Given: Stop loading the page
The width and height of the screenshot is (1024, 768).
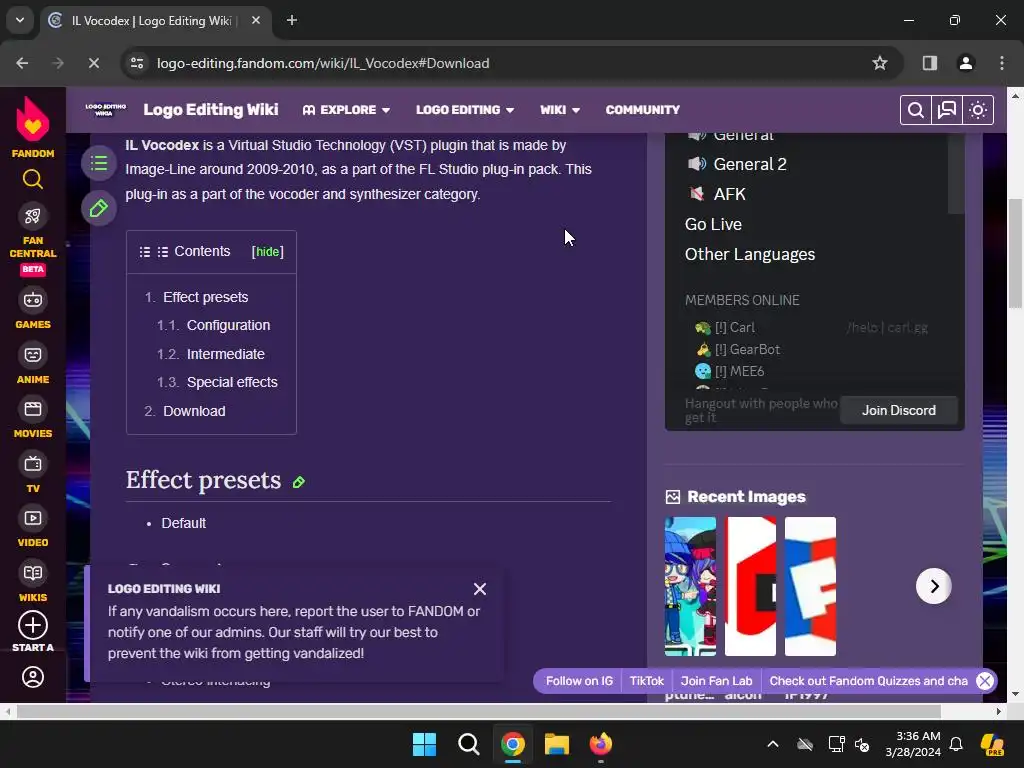Looking at the screenshot, I should tap(93, 63).
